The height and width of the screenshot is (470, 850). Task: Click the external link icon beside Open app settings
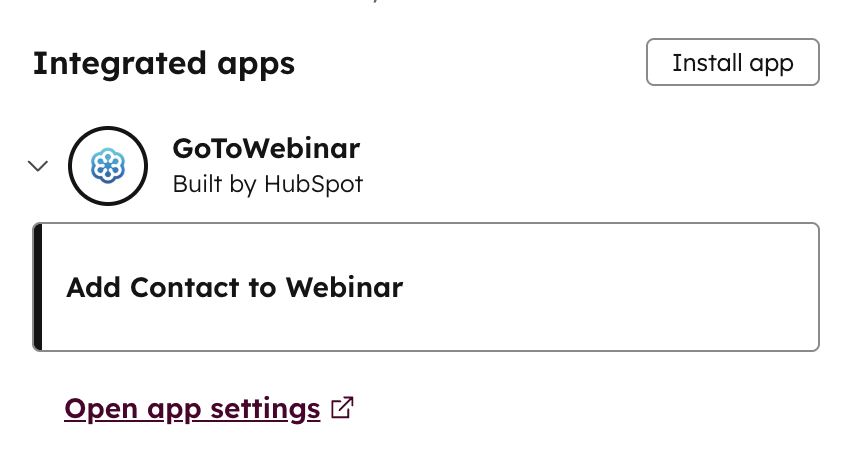pyautogui.click(x=342, y=408)
